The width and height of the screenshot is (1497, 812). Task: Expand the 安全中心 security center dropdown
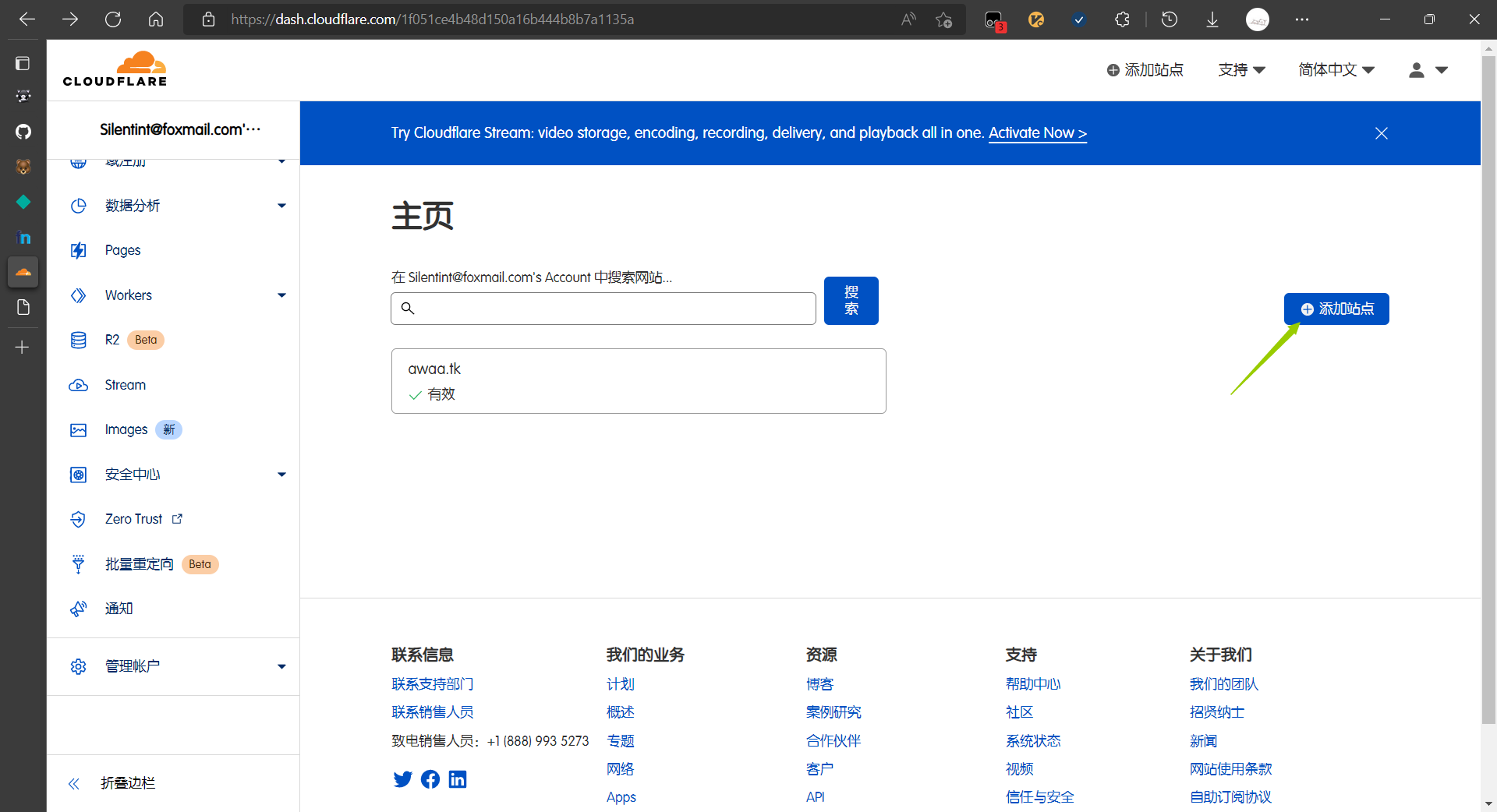281,474
